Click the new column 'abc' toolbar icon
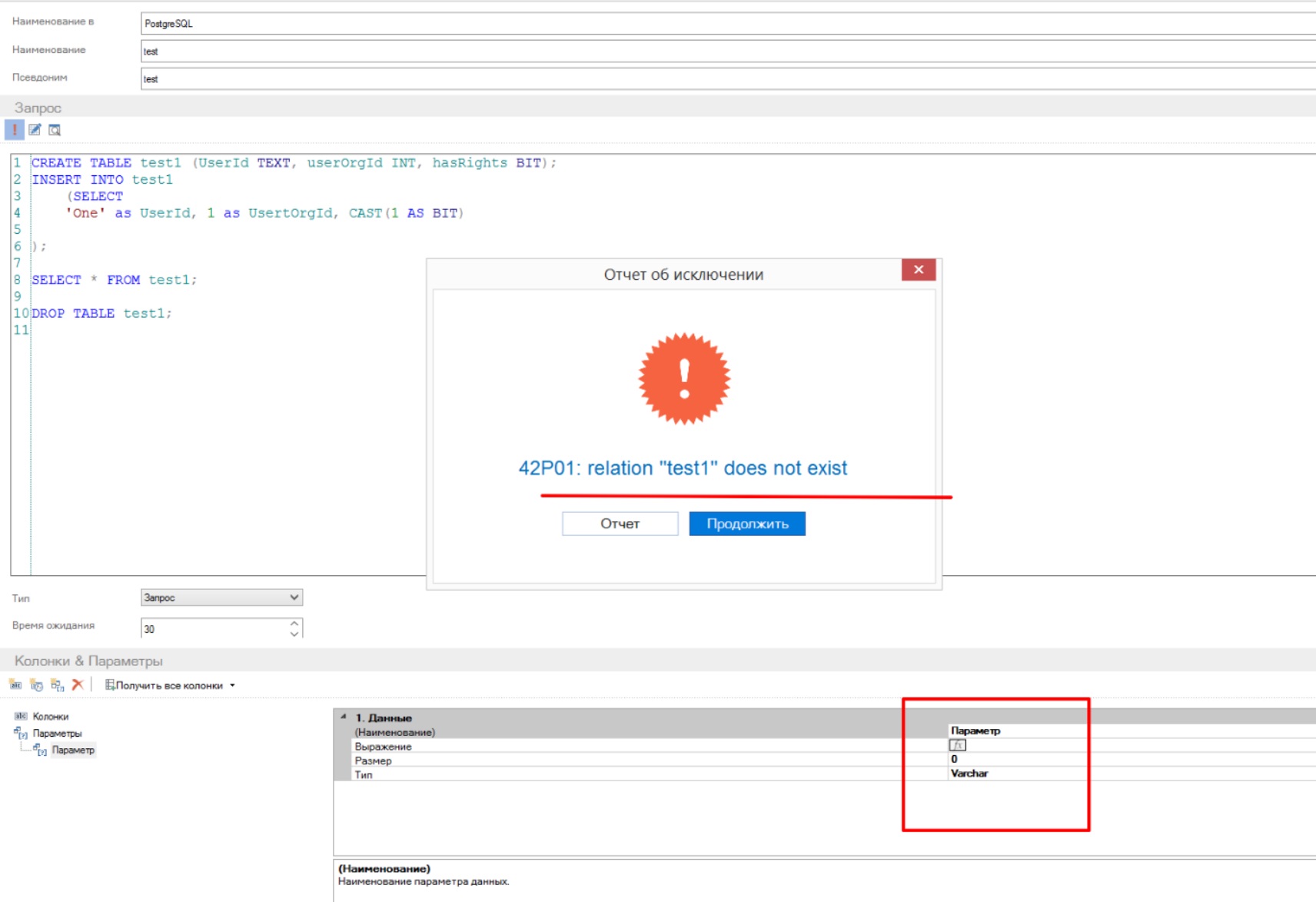 15,684
